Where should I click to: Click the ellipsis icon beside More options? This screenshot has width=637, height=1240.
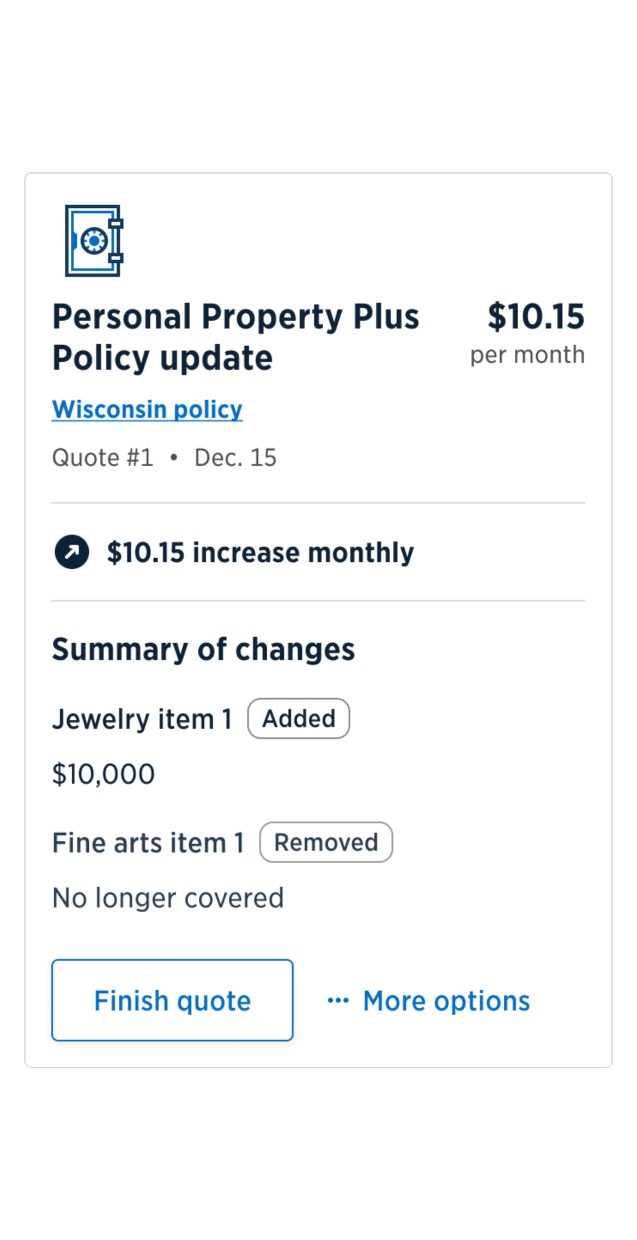[x=338, y=1001]
